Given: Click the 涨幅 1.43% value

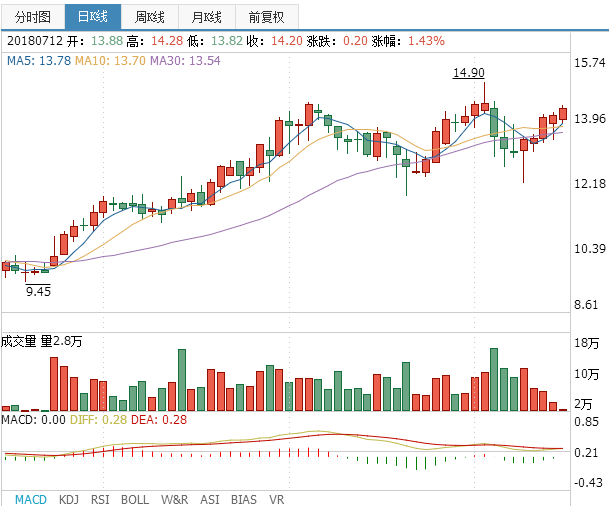Looking at the screenshot, I should click(x=426, y=41).
